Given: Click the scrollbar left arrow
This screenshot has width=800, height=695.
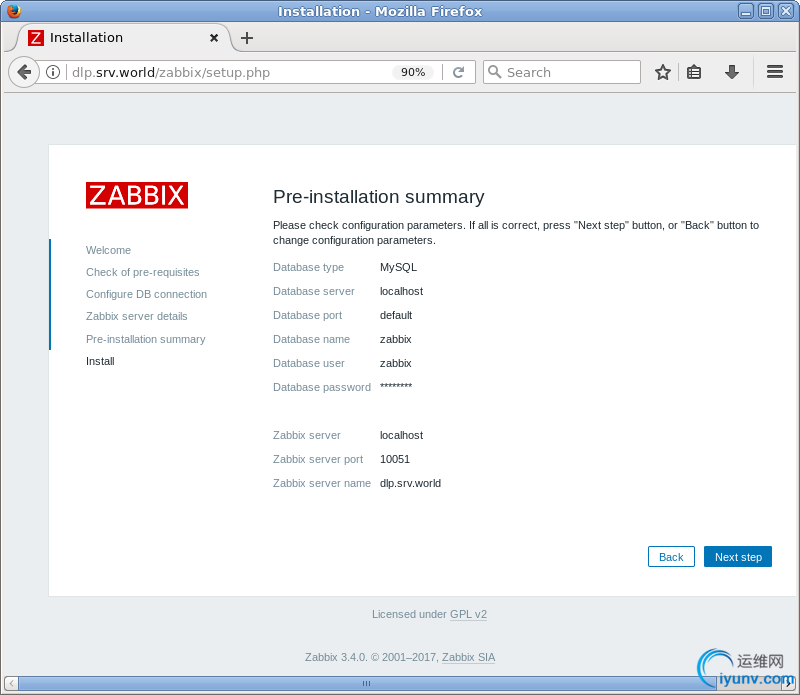Looking at the screenshot, I should pos(11,683).
